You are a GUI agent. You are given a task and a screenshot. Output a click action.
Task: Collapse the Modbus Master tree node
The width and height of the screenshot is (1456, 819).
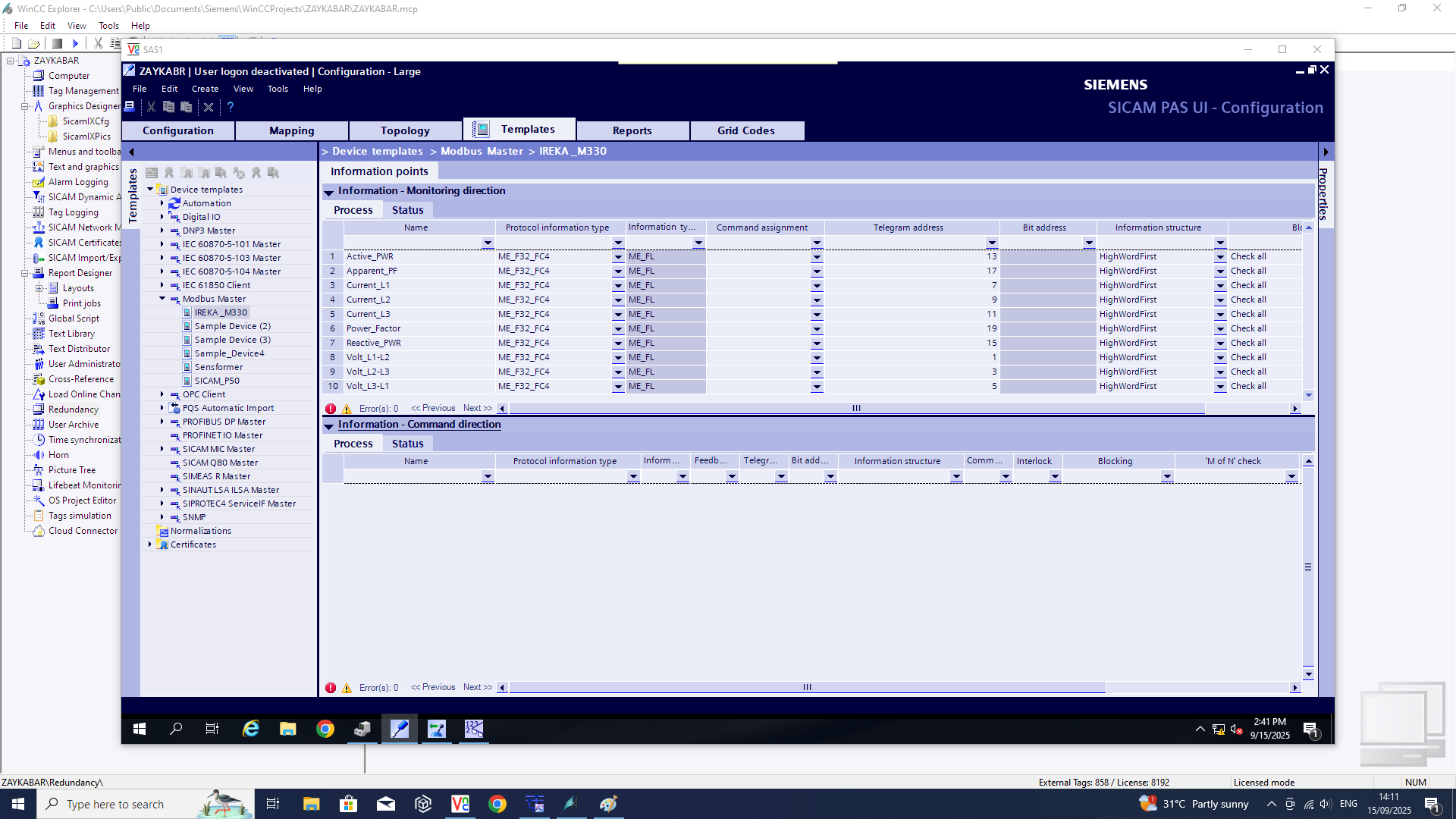[x=162, y=299]
